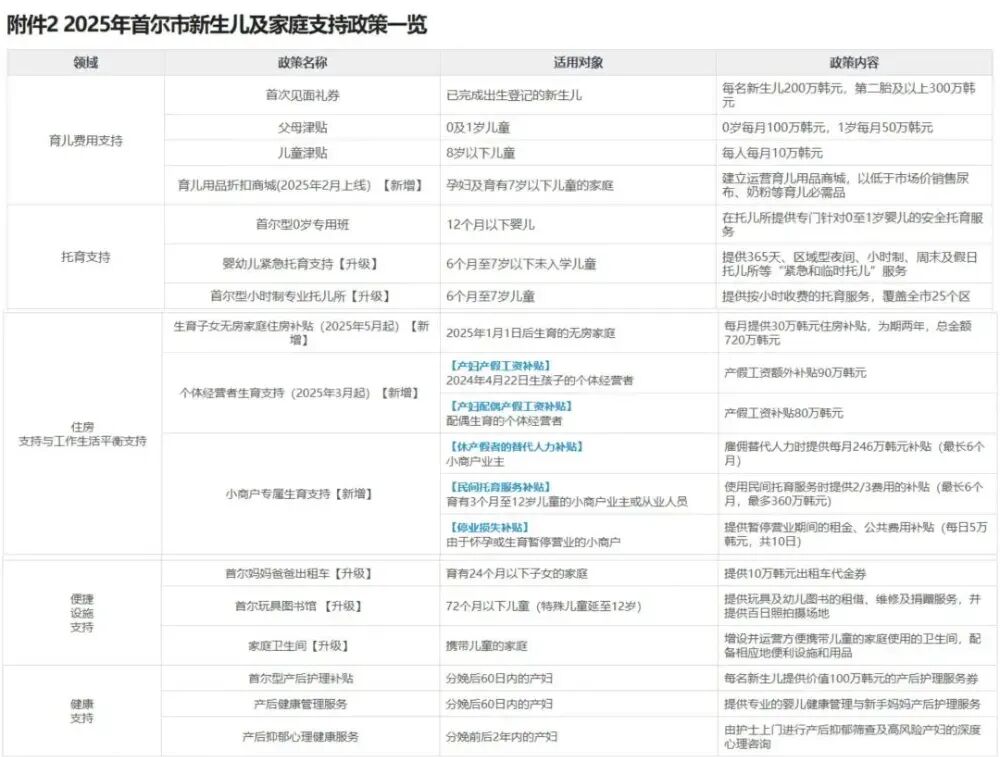The height and width of the screenshot is (757, 1000).
Task: Select the 政策内容 column header
Action: [x=855, y=62]
